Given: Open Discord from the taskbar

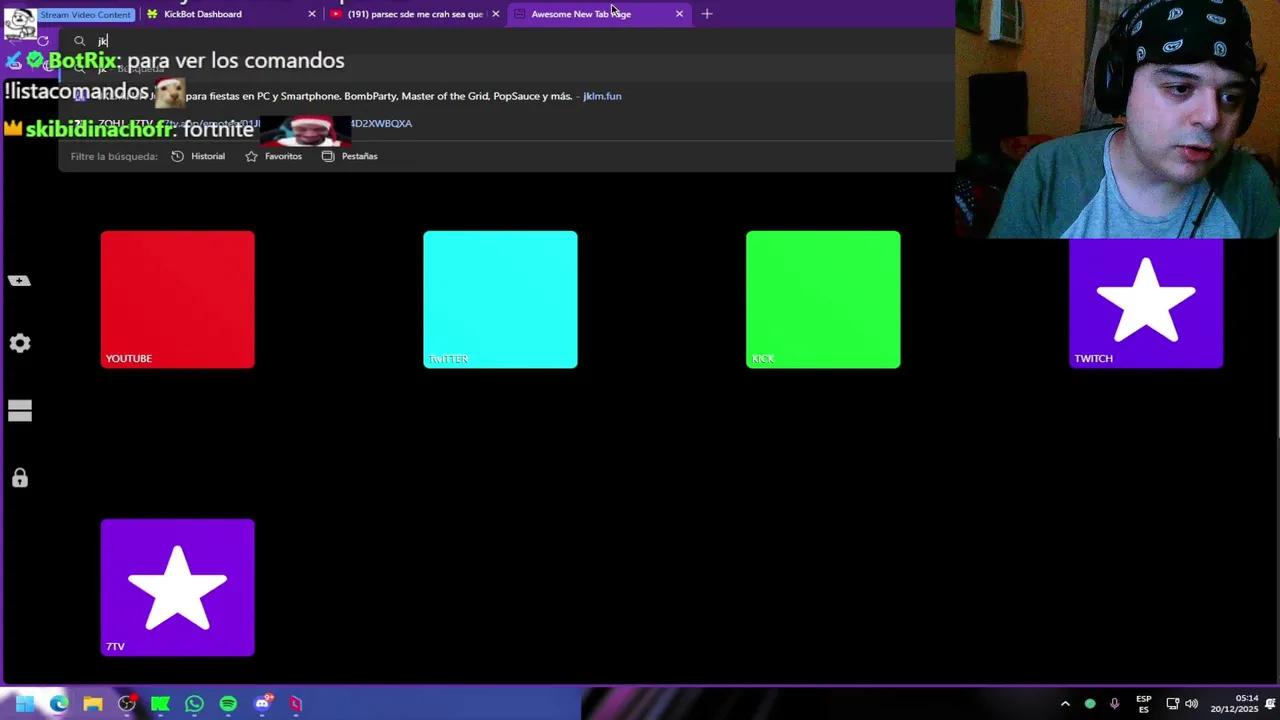Looking at the screenshot, I should click(x=261, y=703).
